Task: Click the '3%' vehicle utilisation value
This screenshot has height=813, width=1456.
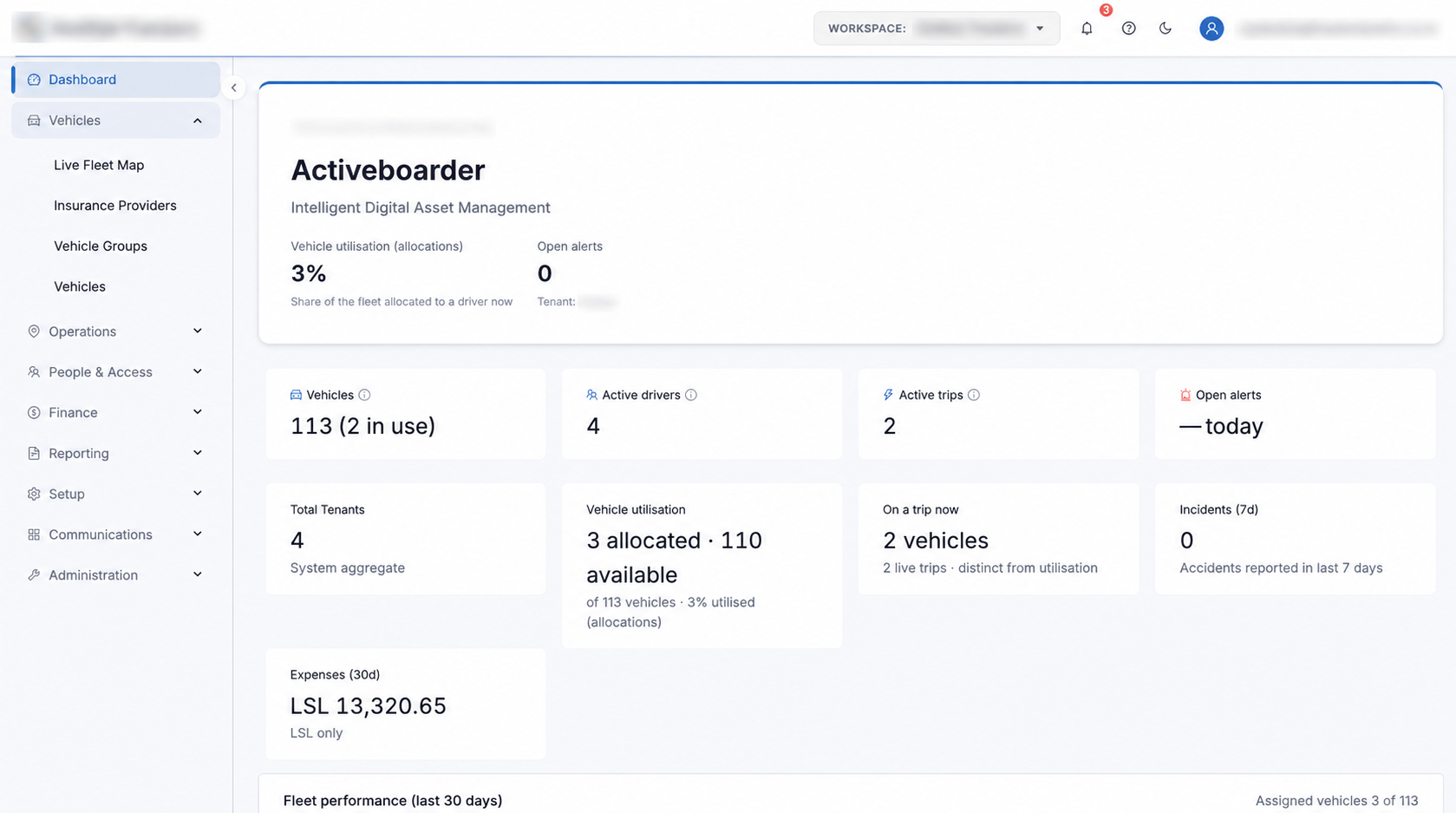Action: (309, 274)
